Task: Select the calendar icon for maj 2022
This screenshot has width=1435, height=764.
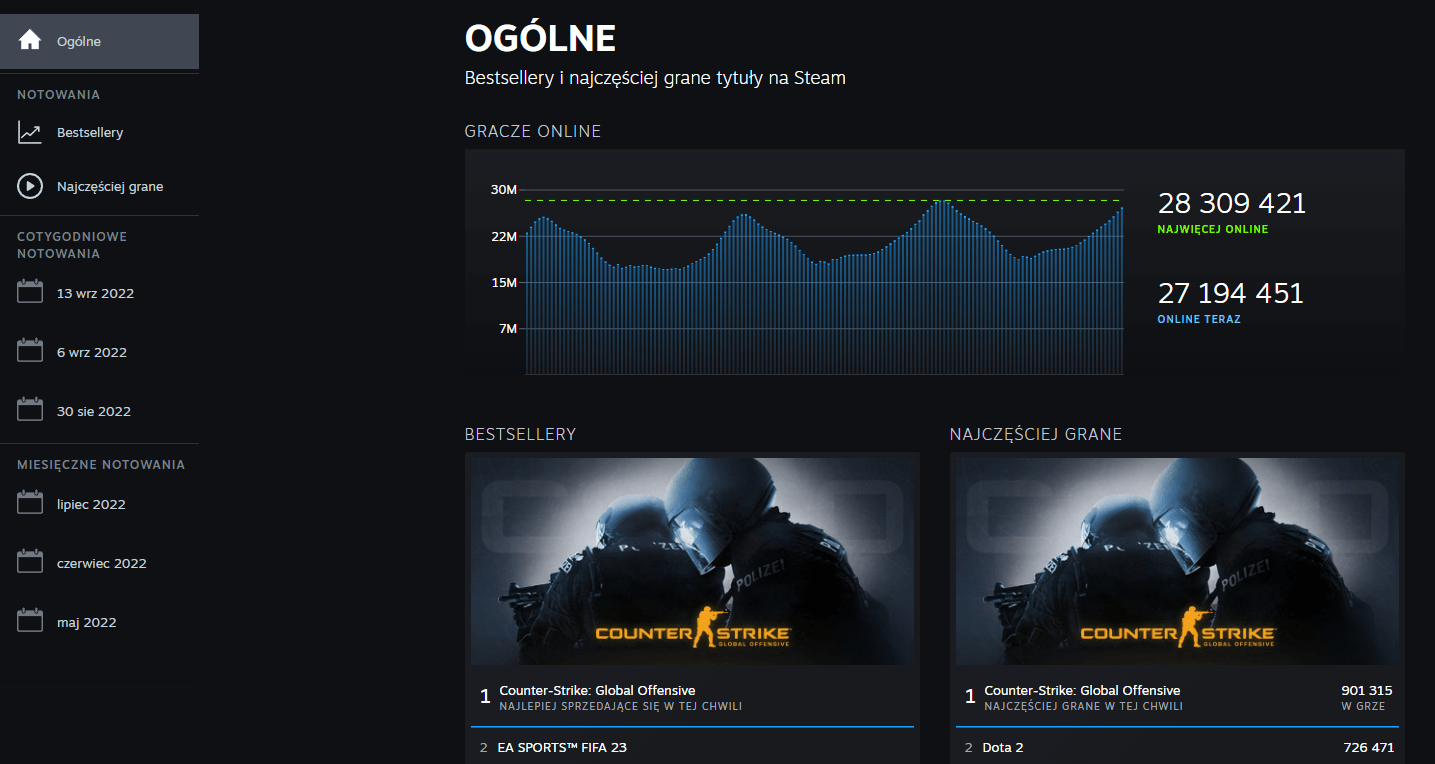Action: [29, 620]
